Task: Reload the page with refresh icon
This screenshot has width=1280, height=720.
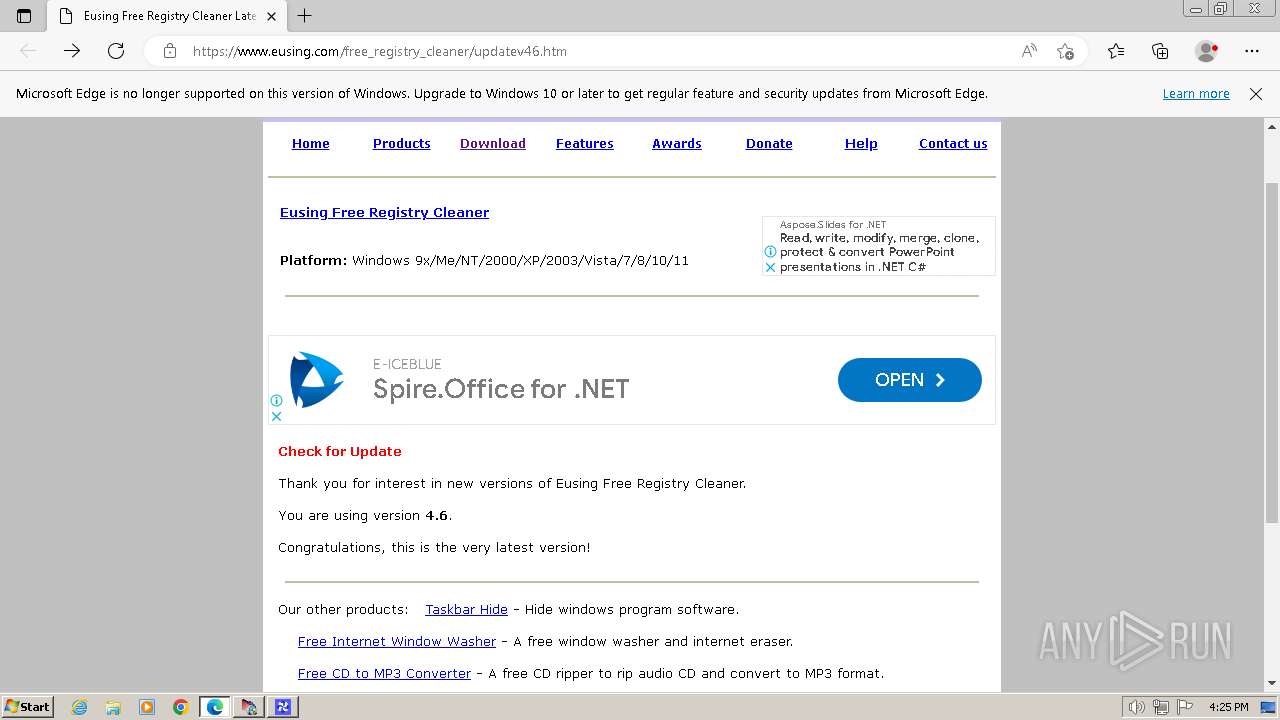Action: click(x=116, y=51)
